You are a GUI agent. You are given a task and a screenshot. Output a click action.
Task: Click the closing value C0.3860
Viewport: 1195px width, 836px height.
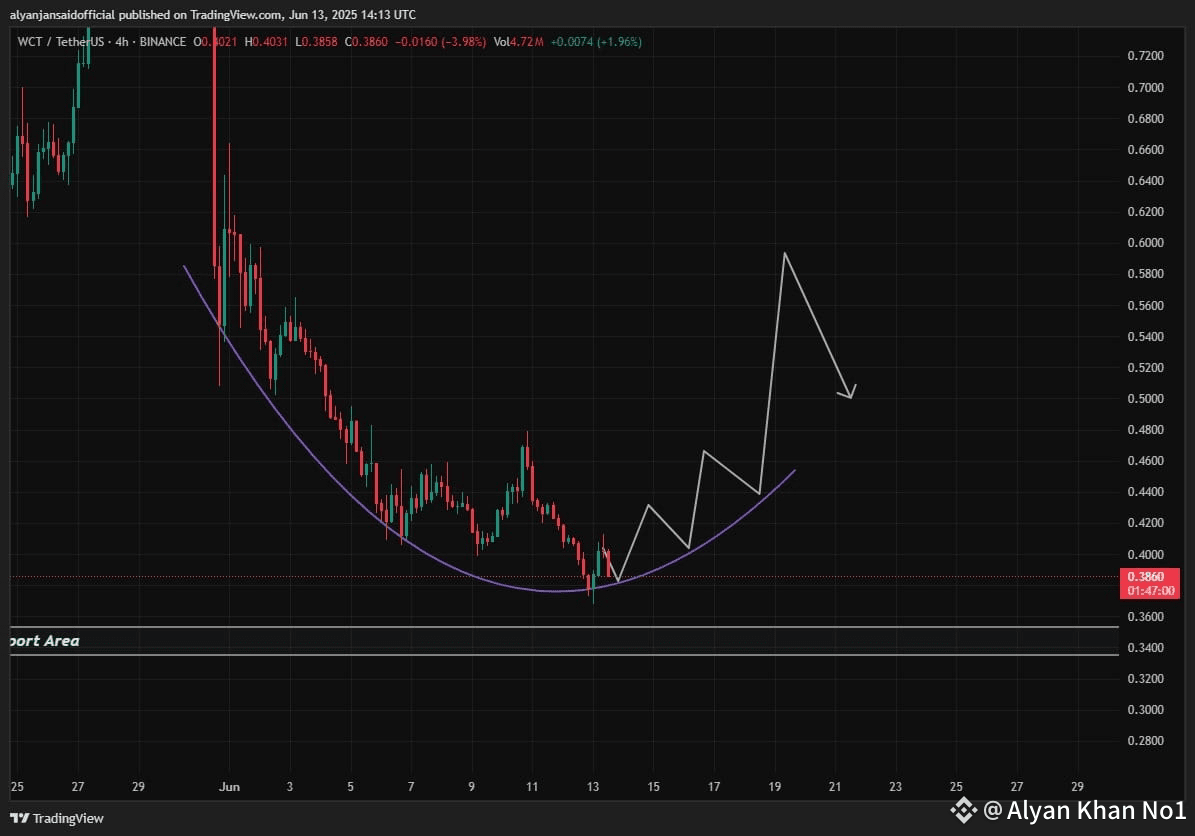tap(367, 41)
